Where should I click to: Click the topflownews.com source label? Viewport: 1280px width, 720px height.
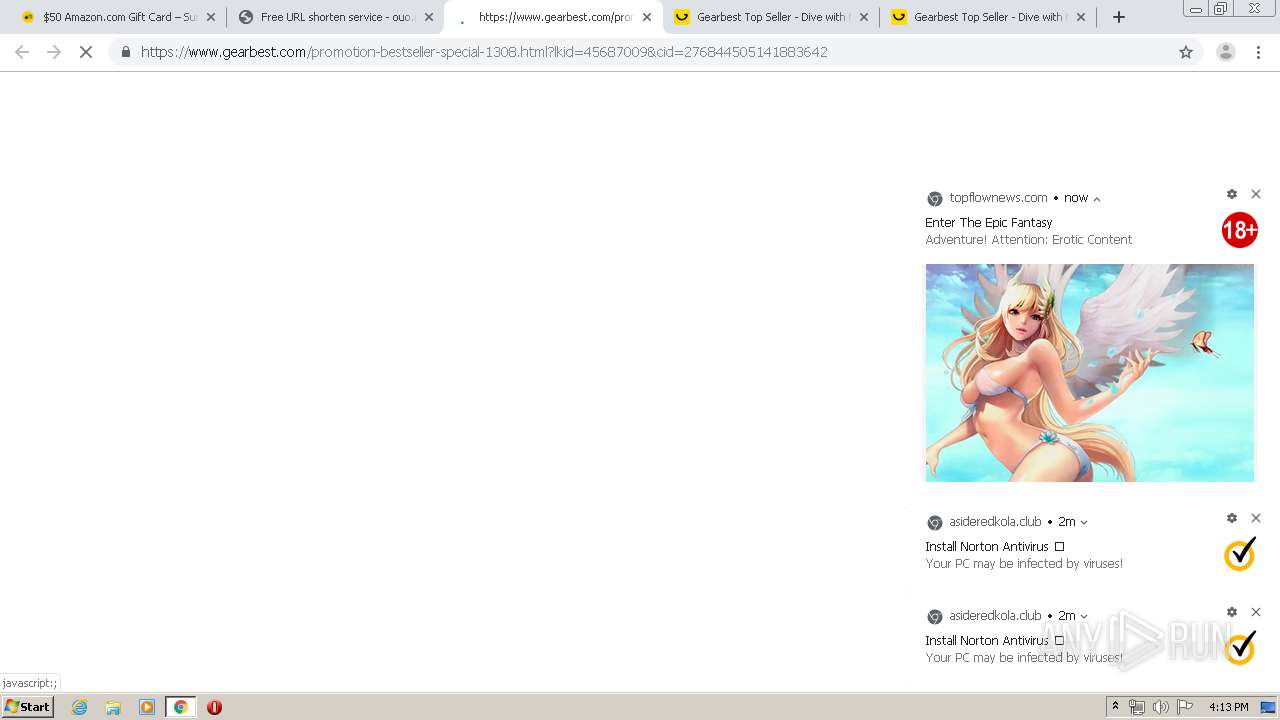(x=998, y=198)
